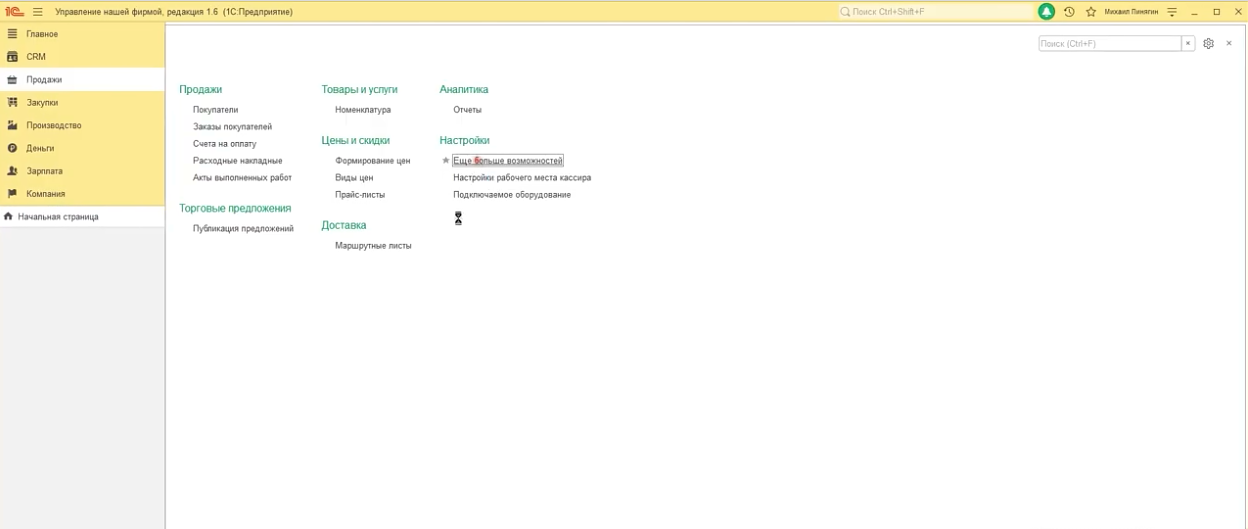1248x529 pixels.
Task: Open Заказы покупателей link
Action: coord(232,127)
